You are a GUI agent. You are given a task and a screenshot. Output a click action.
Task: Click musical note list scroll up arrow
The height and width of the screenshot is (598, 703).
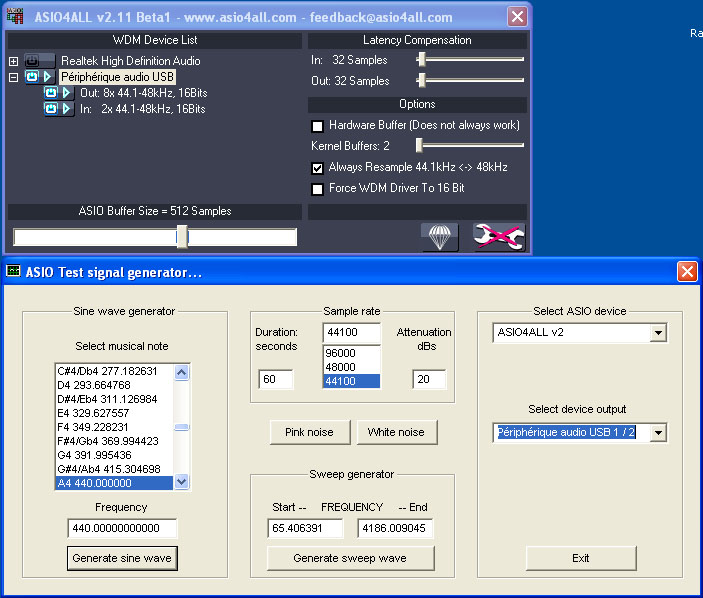pyautogui.click(x=182, y=372)
